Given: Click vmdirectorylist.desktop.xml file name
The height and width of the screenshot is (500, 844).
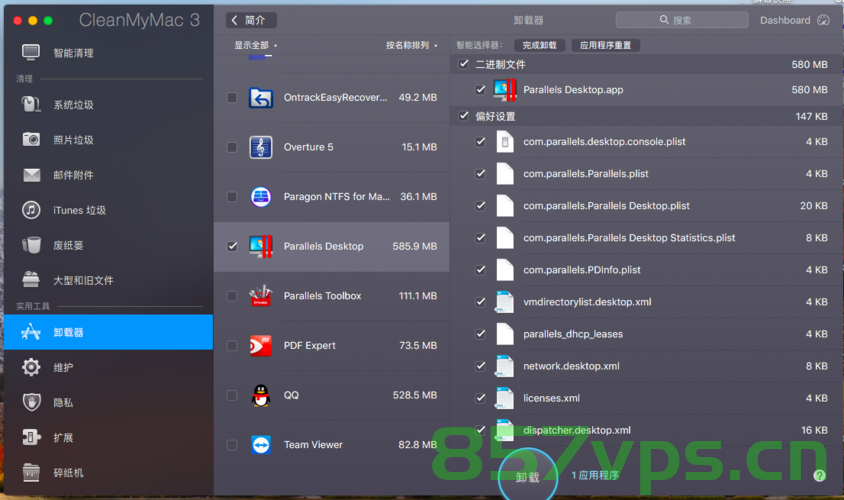Looking at the screenshot, I should (587, 302).
